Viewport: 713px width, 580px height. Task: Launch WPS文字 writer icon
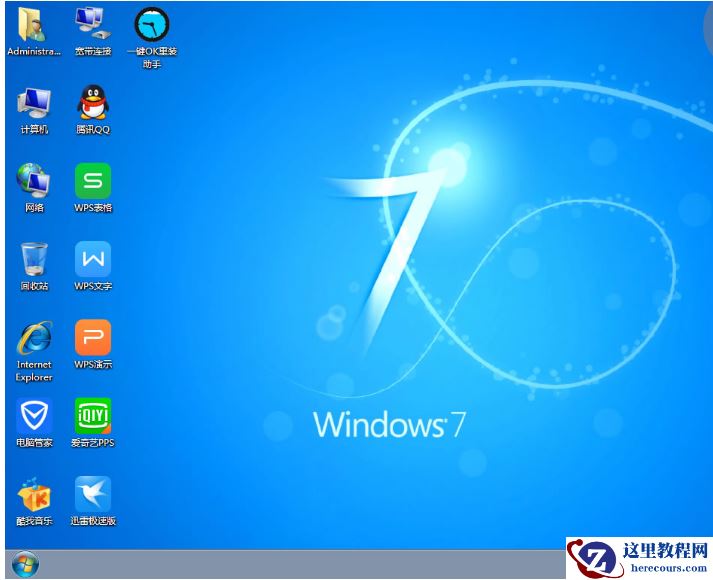click(x=93, y=259)
